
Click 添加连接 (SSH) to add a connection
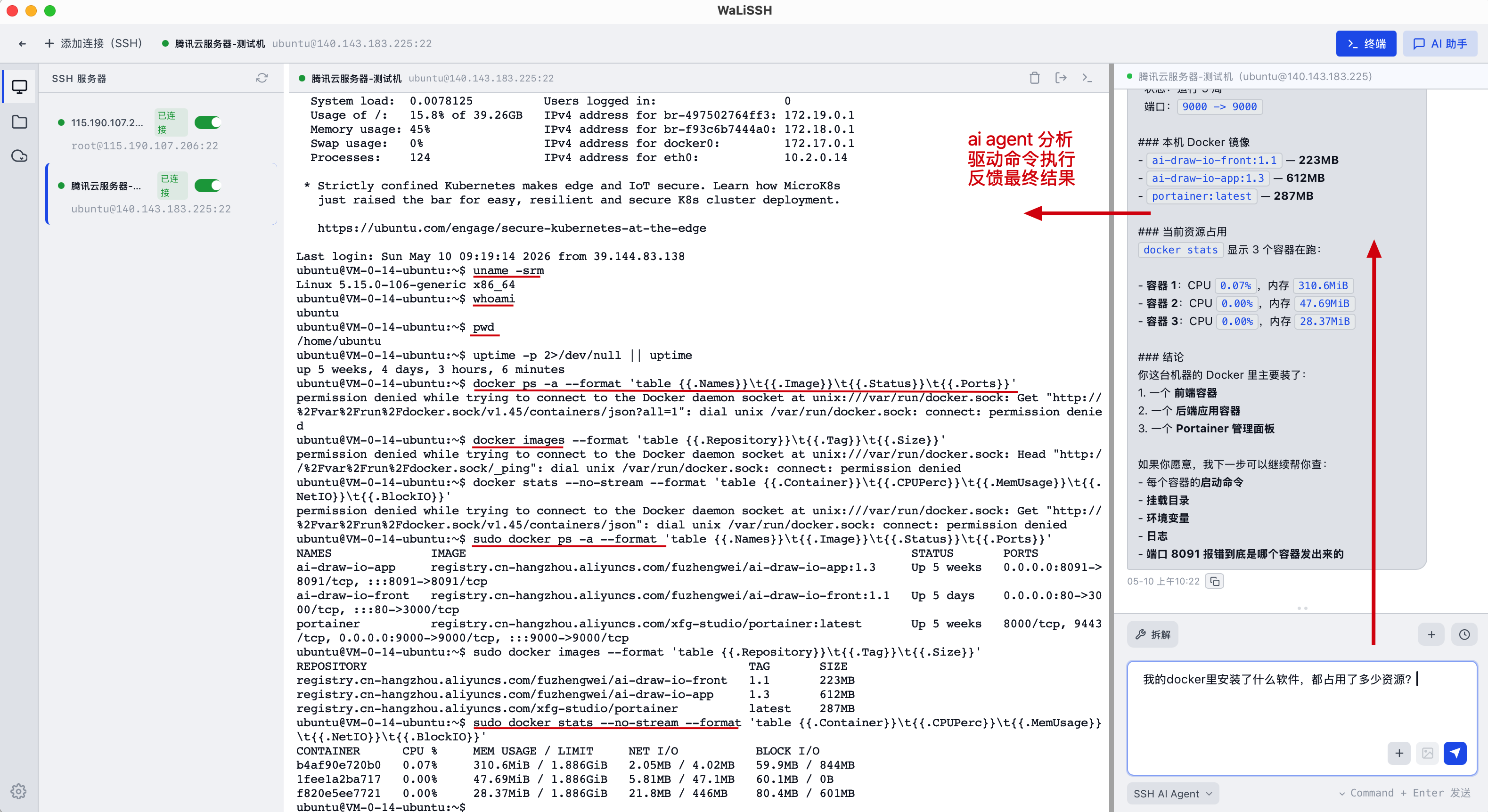pyautogui.click(x=93, y=43)
